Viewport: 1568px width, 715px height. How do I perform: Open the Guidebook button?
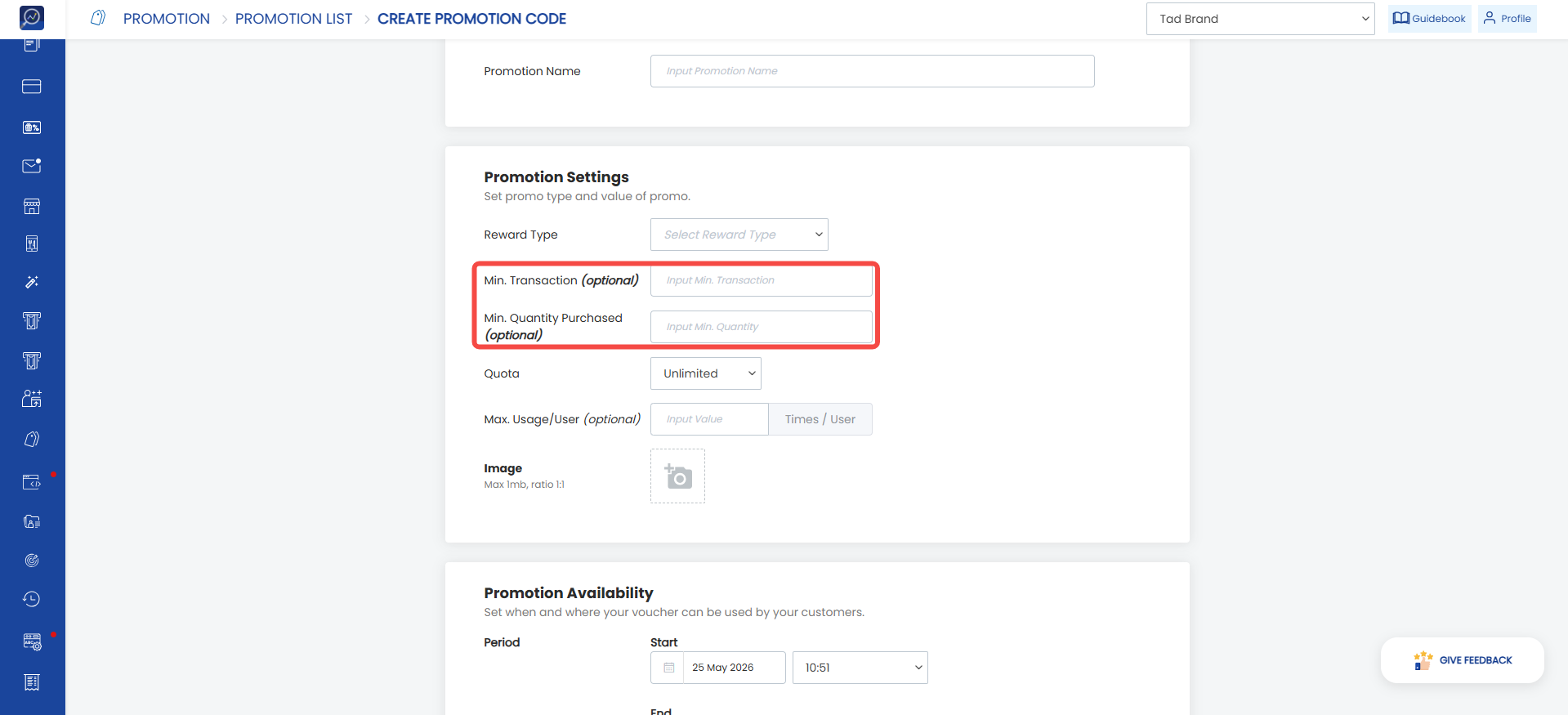click(x=1430, y=18)
